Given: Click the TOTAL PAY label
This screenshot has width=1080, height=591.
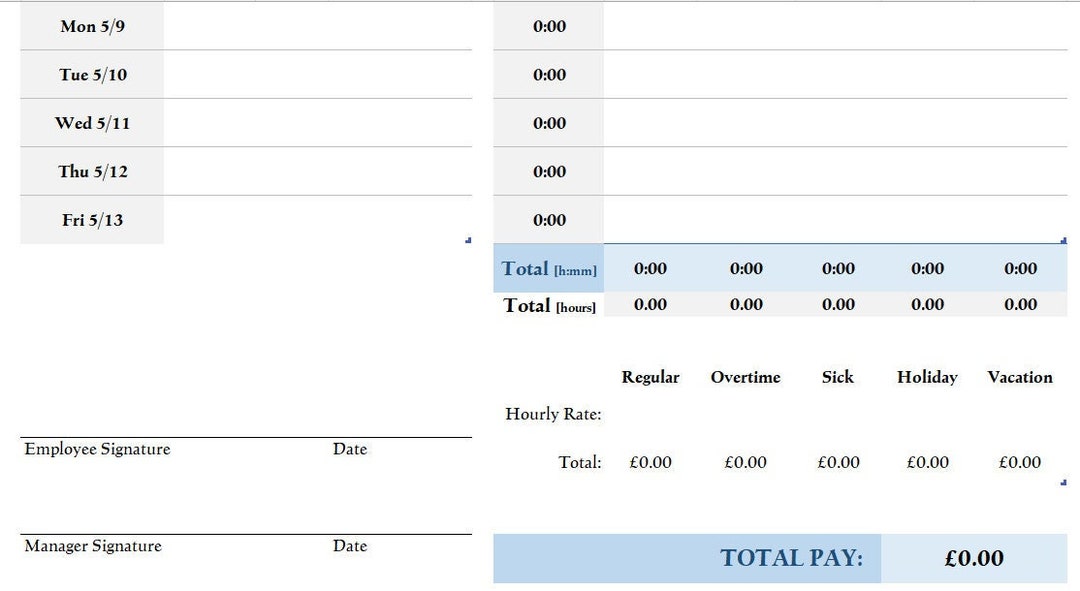Looking at the screenshot, I should click(x=794, y=558).
